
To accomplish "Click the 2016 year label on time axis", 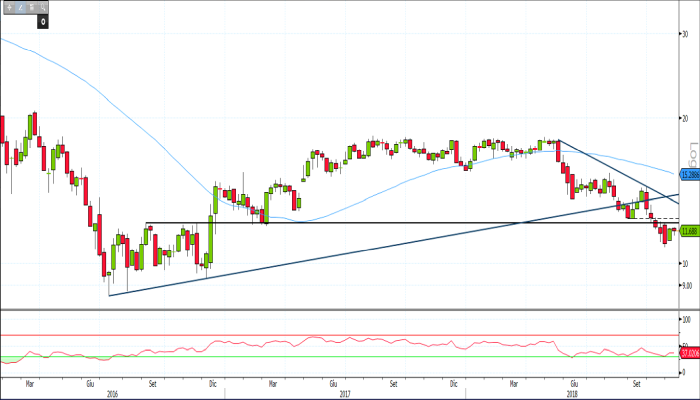I will [x=112, y=393].
